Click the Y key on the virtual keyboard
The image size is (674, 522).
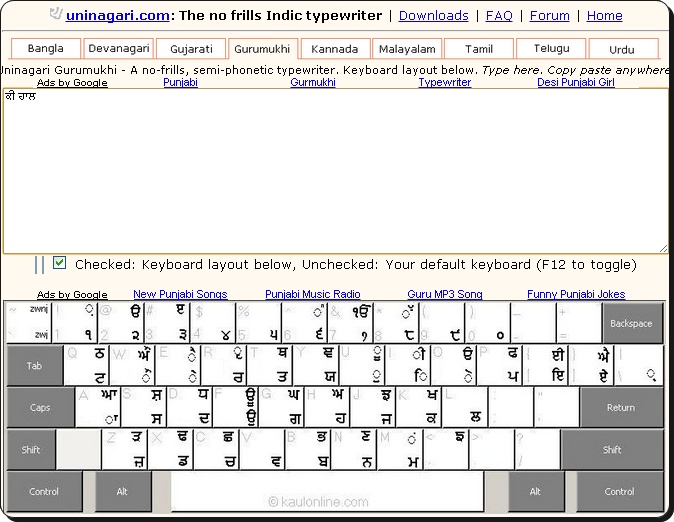click(x=316, y=365)
